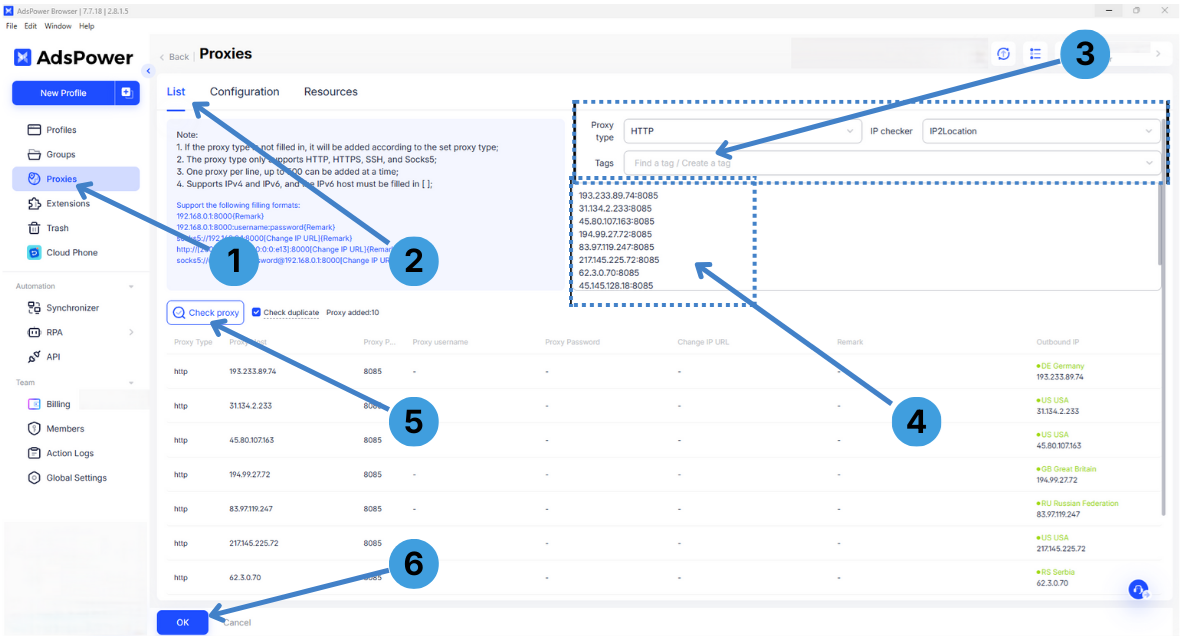Click the refresh/update icon in top bar
The width and height of the screenshot is (1181, 644).
coord(1003,53)
